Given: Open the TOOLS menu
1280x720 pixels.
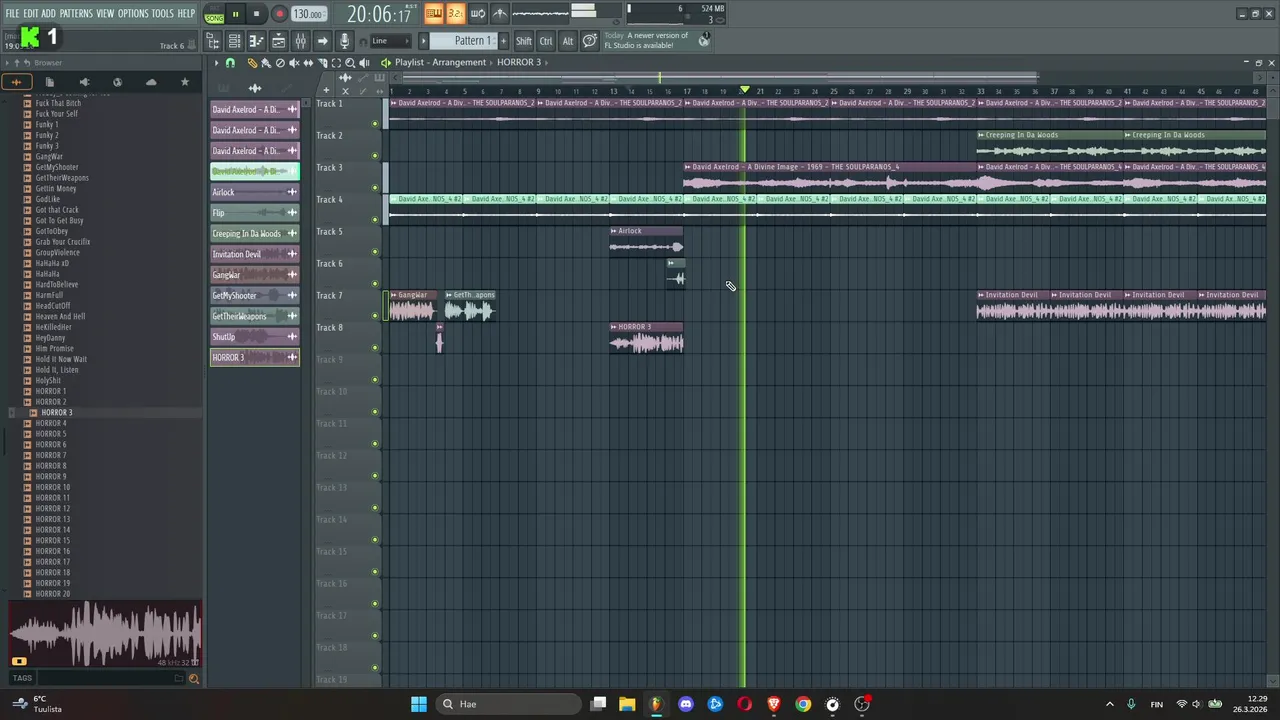Looking at the screenshot, I should (x=162, y=14).
